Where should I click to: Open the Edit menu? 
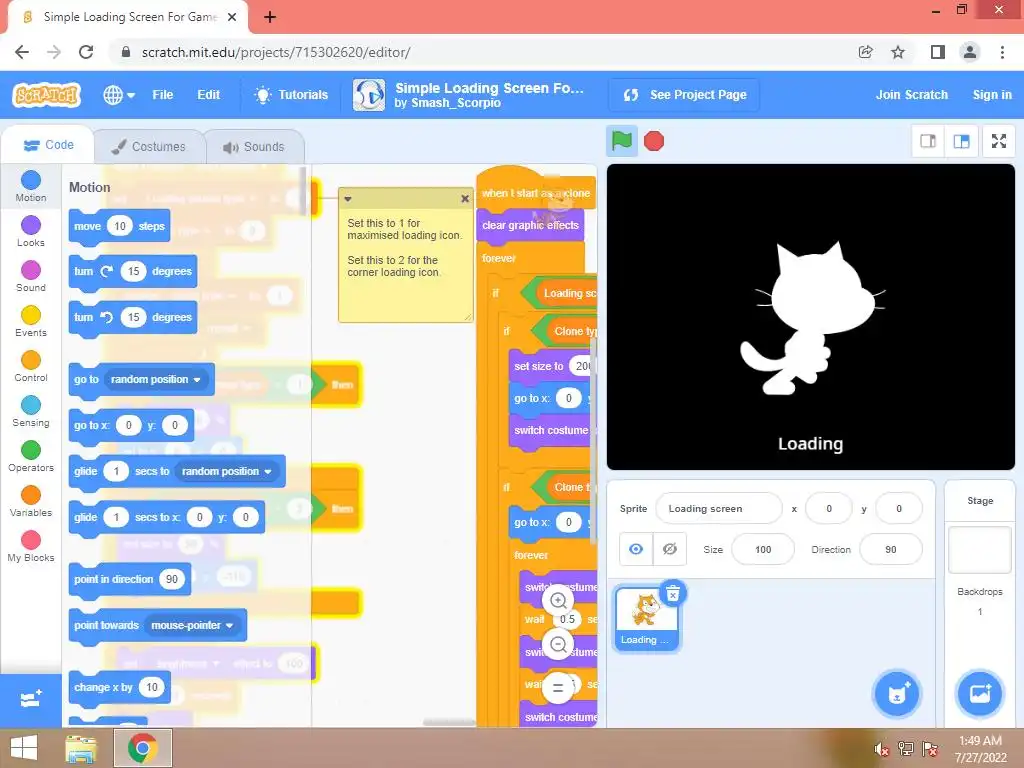208,95
